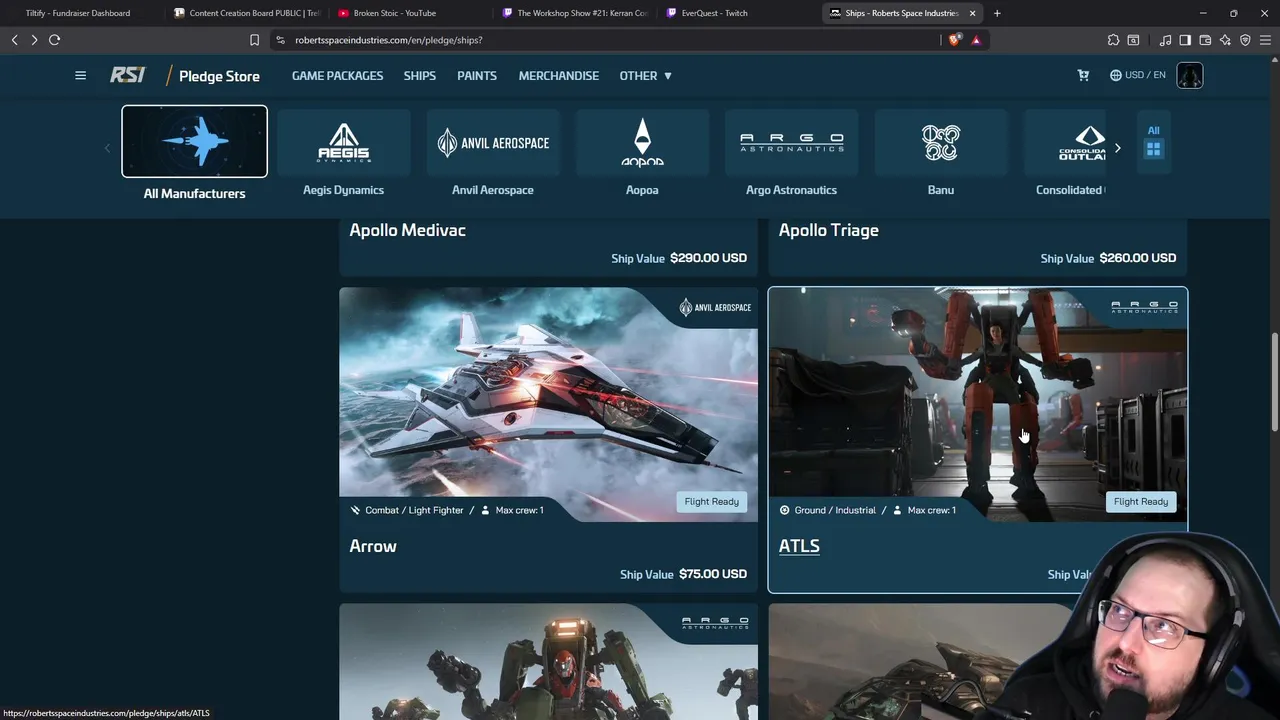
Task: Open the RSI hamburger menu
Action: (x=80, y=75)
